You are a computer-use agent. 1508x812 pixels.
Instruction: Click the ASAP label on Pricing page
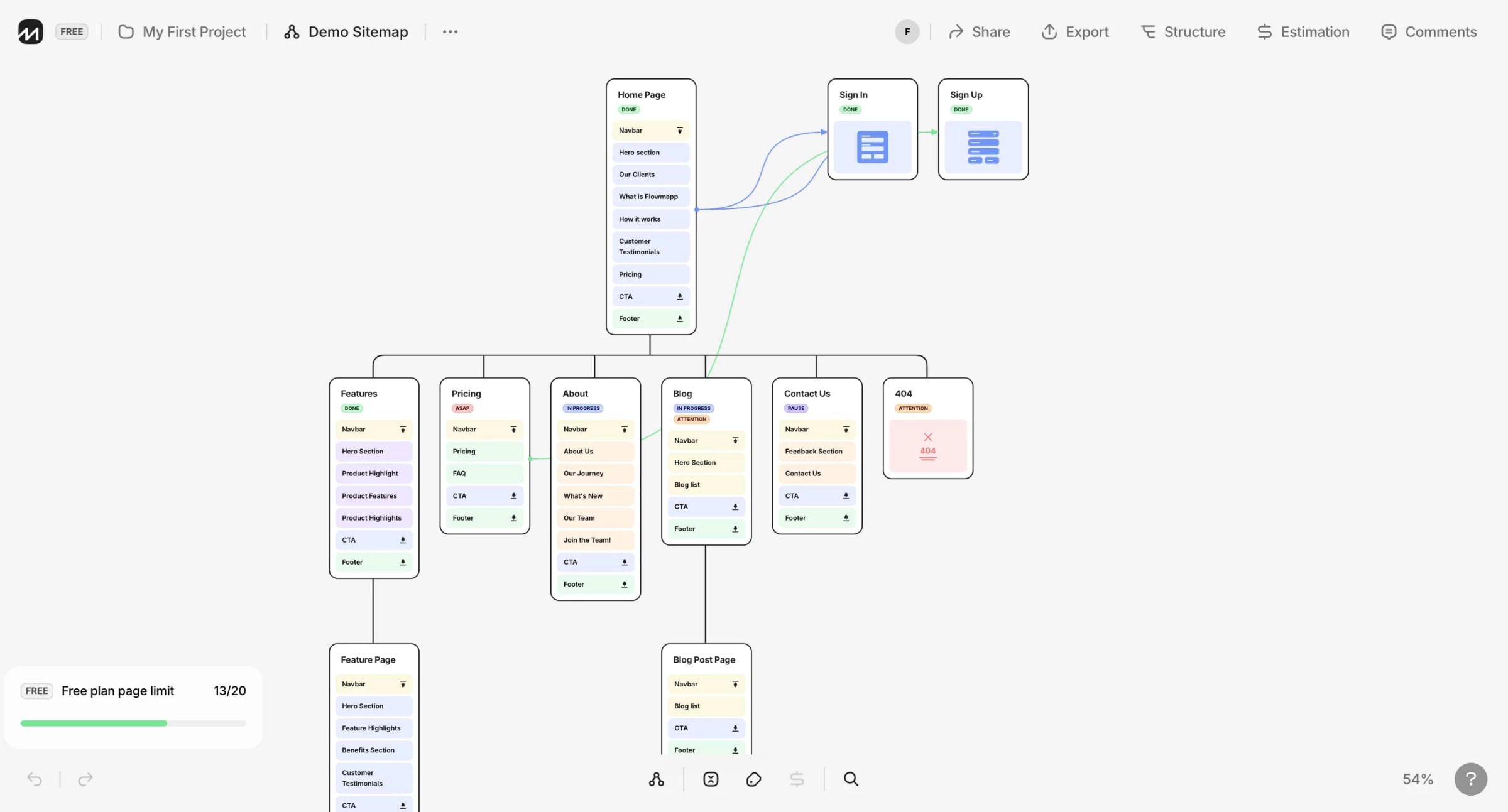(462, 408)
